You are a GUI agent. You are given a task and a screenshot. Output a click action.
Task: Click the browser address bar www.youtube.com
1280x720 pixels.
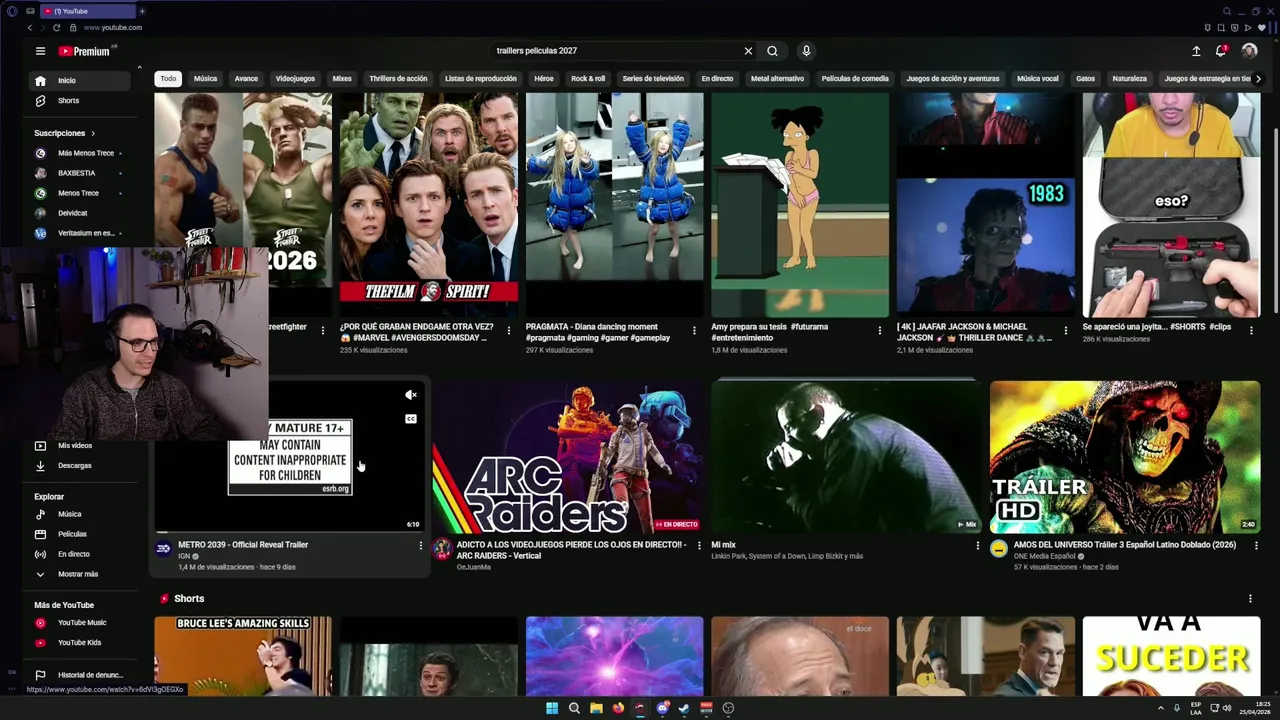click(113, 28)
